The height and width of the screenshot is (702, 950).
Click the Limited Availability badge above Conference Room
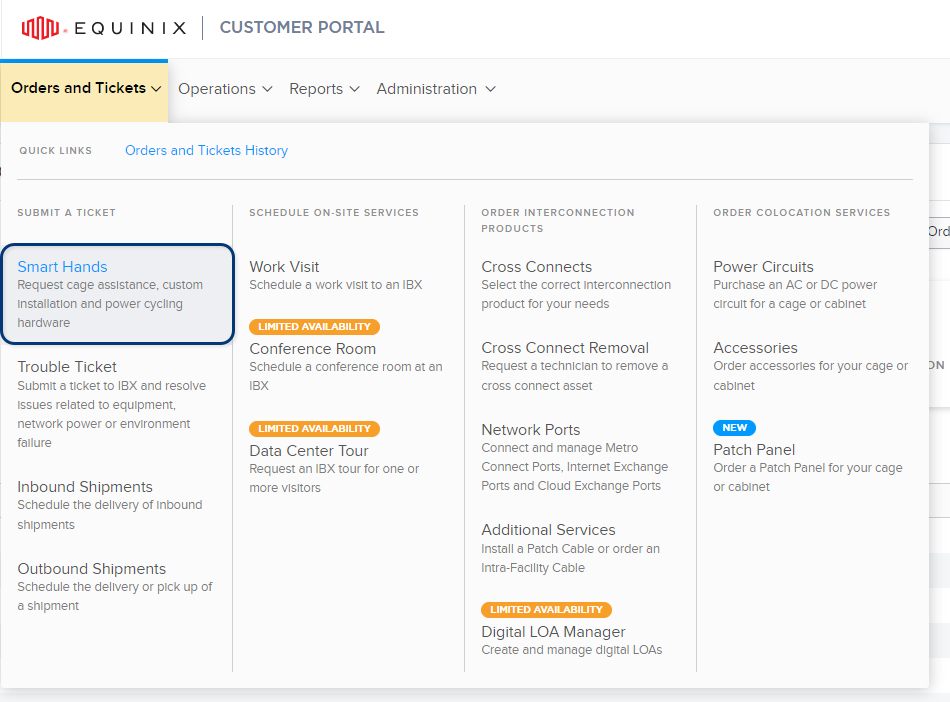(314, 326)
